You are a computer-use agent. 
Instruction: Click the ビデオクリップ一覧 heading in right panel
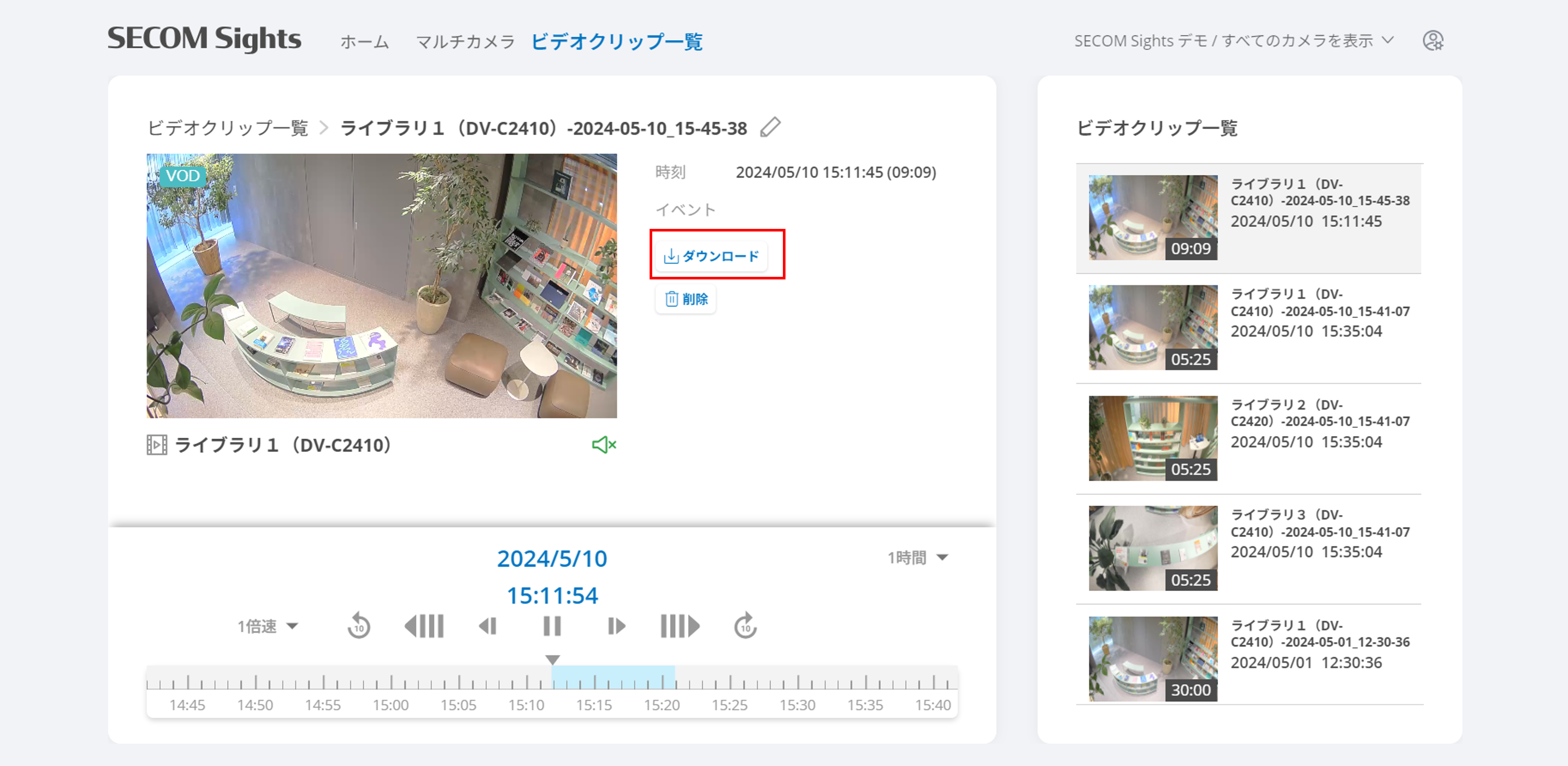[x=1157, y=128]
